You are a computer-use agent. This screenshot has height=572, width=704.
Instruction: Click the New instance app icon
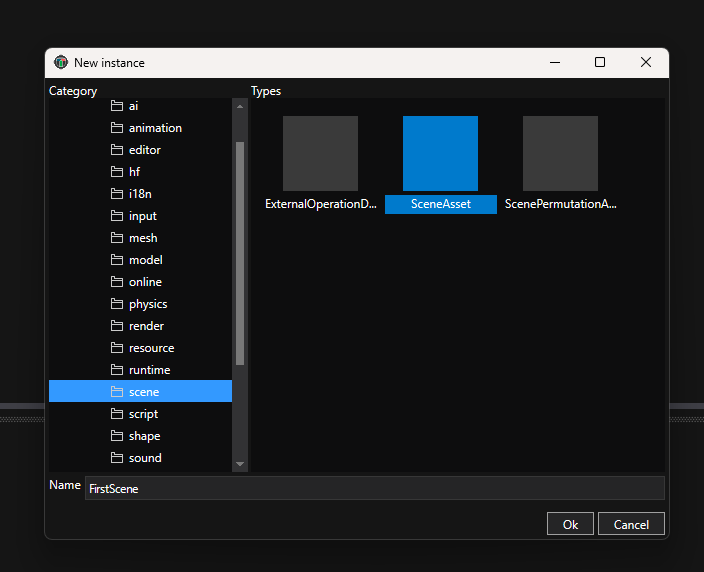point(61,62)
